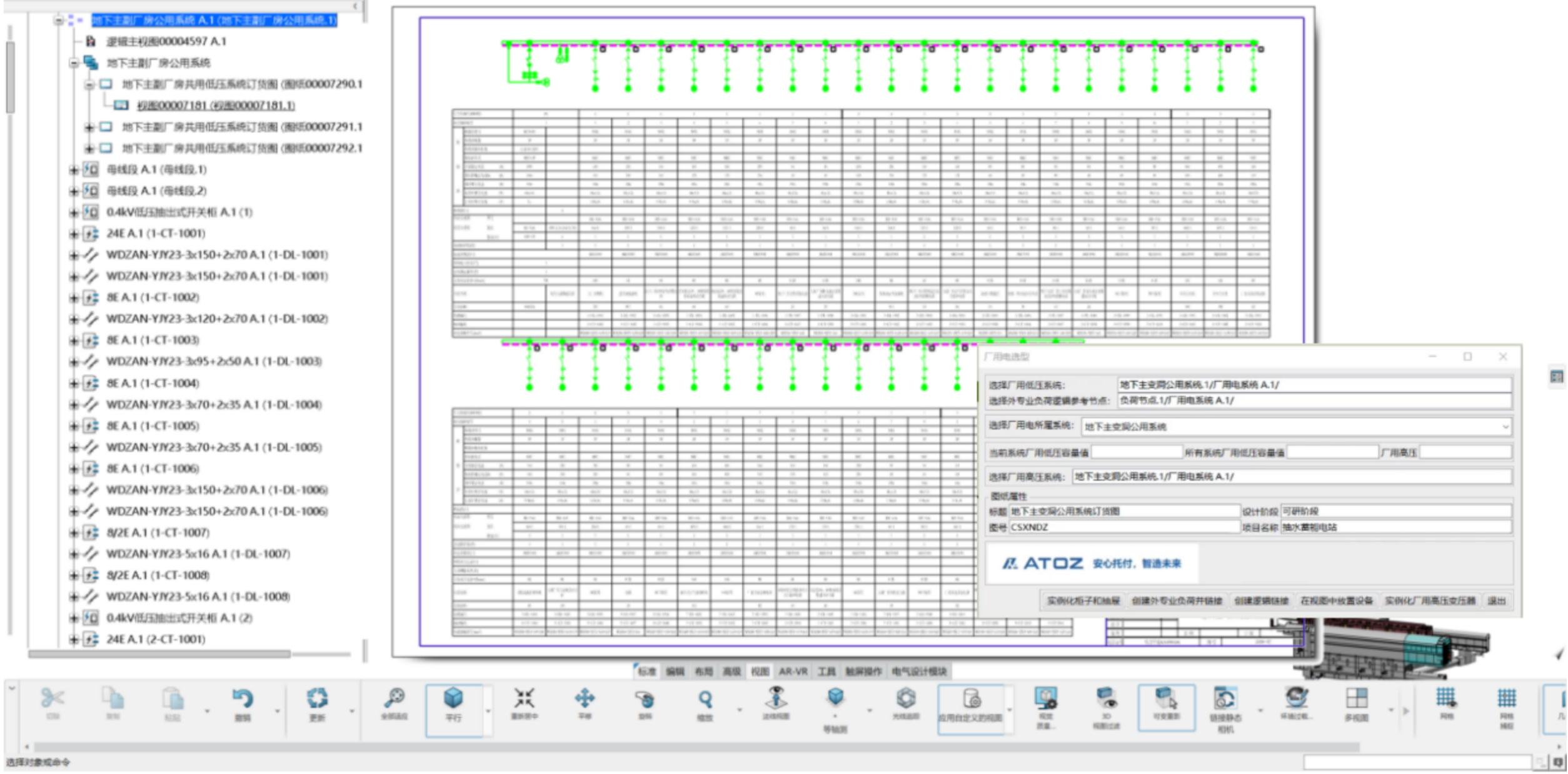Expand the 24E A.1 (1-CT-1001) tree node

pos(74,234)
